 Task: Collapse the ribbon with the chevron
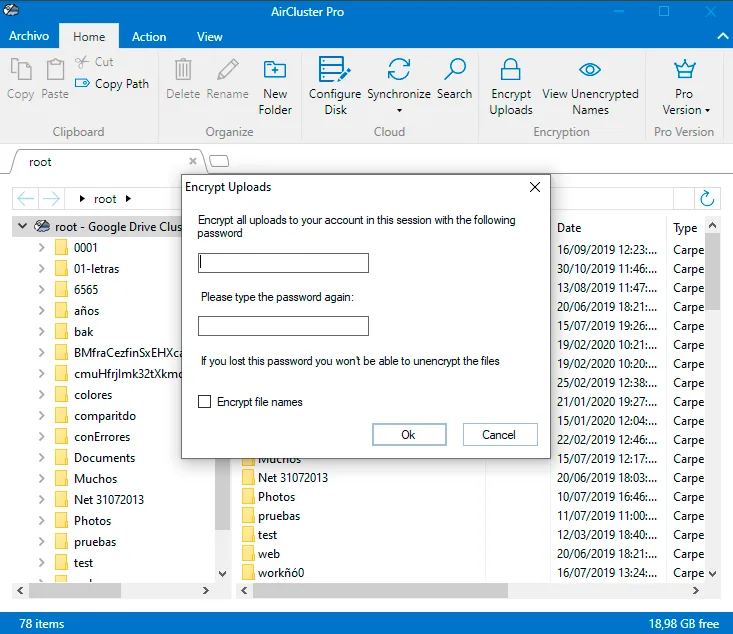[x=723, y=36]
